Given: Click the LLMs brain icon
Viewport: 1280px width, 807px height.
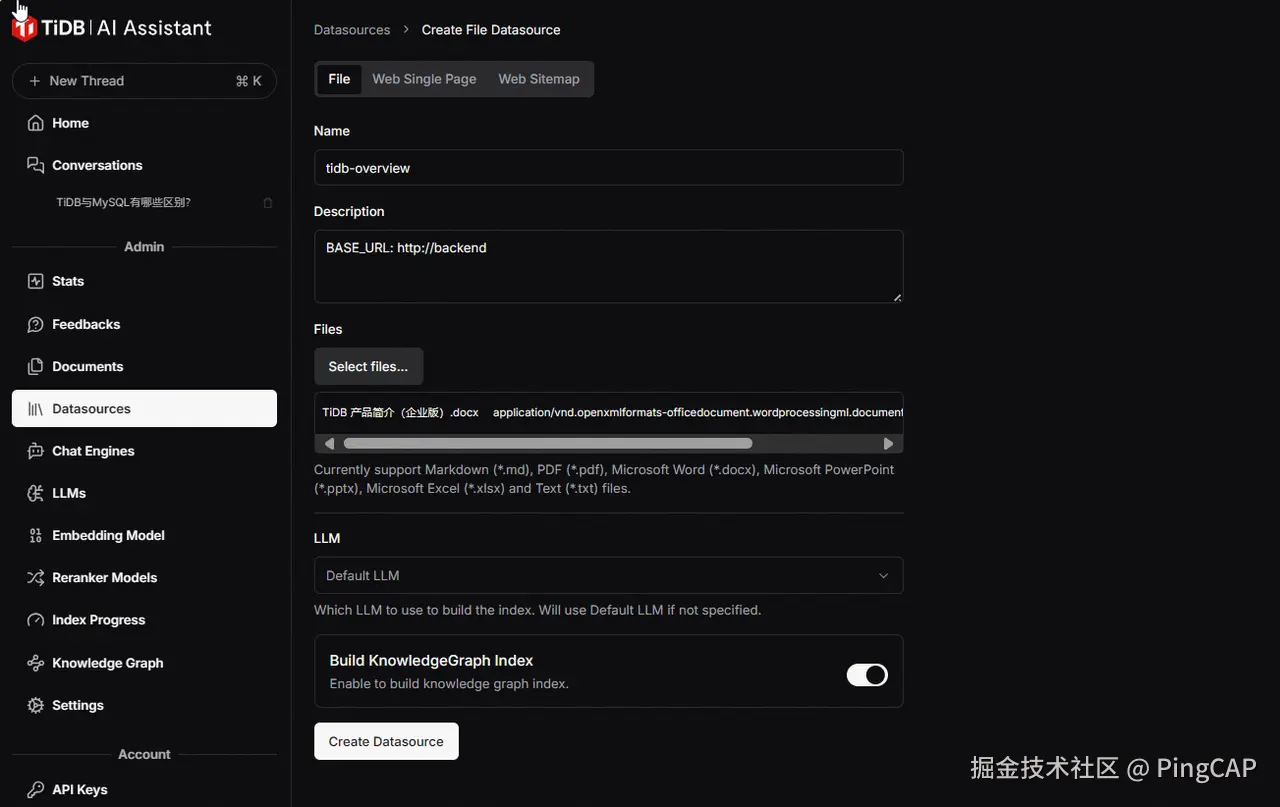Looking at the screenshot, I should [36, 493].
